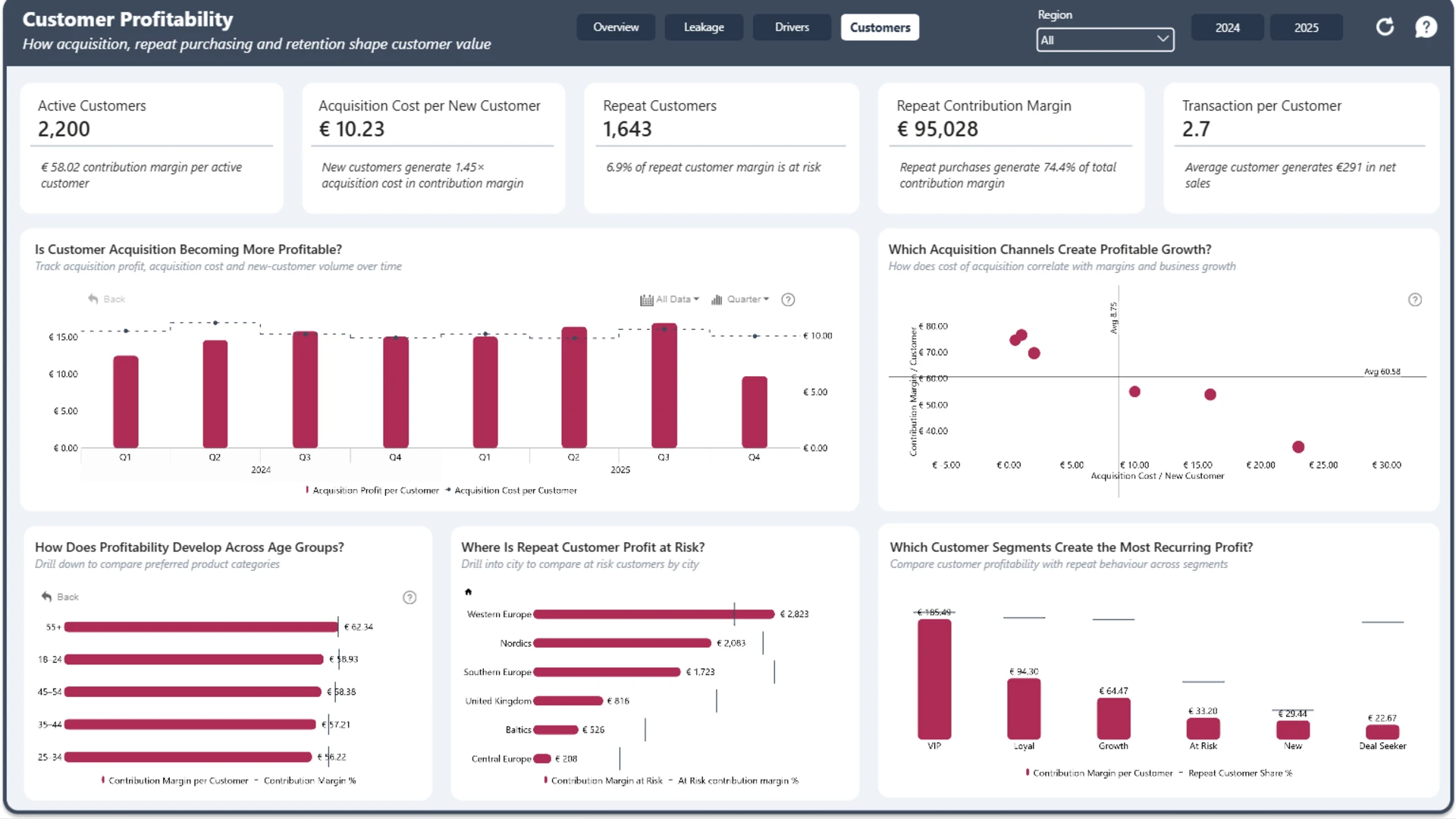Select the Nordics bar
This screenshot has width=1456, height=819.
623,643
